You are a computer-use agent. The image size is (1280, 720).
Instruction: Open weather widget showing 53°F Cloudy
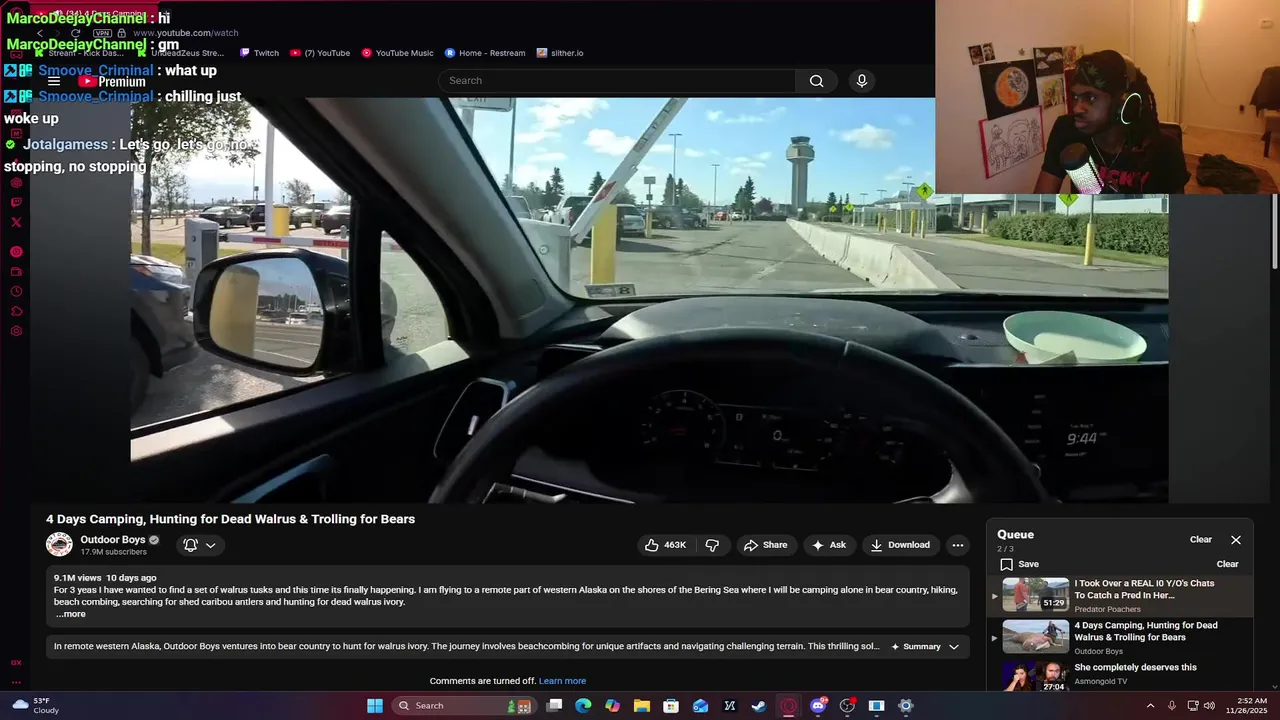click(36, 706)
